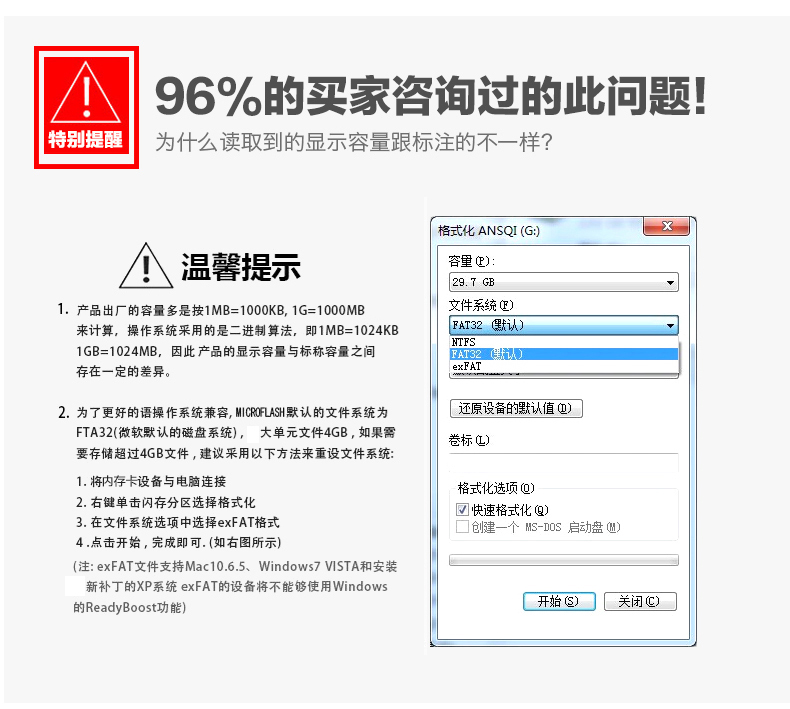Click the 格式化 ANSQI (G:) title bar
This screenshot has width=790, height=709.
(x=539, y=231)
